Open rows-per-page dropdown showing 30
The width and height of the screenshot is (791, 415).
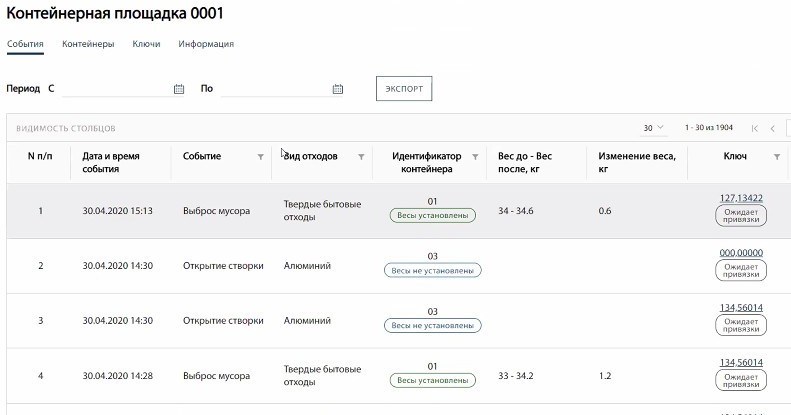click(653, 128)
